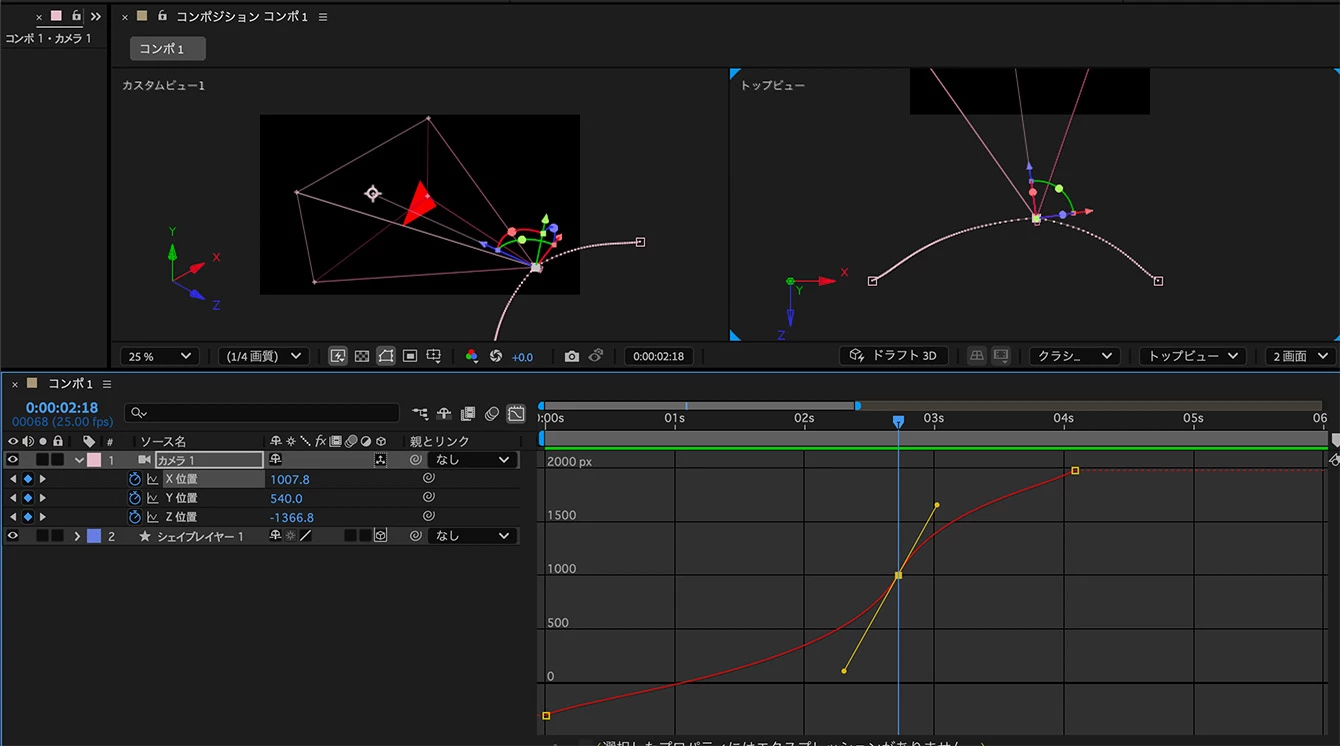The width and height of the screenshot is (1340, 746).
Task: Collapse the カメラ 1 layer properties
Action: click(x=78, y=460)
